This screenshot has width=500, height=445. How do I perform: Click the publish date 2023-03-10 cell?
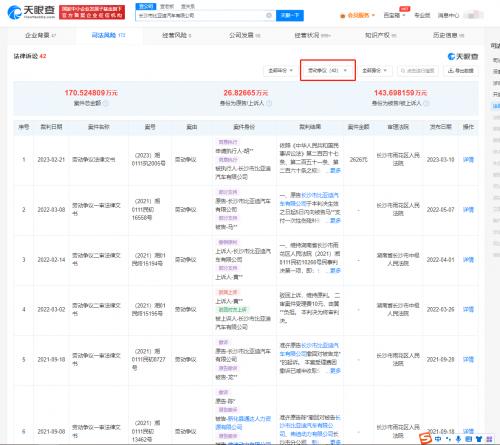point(440,160)
